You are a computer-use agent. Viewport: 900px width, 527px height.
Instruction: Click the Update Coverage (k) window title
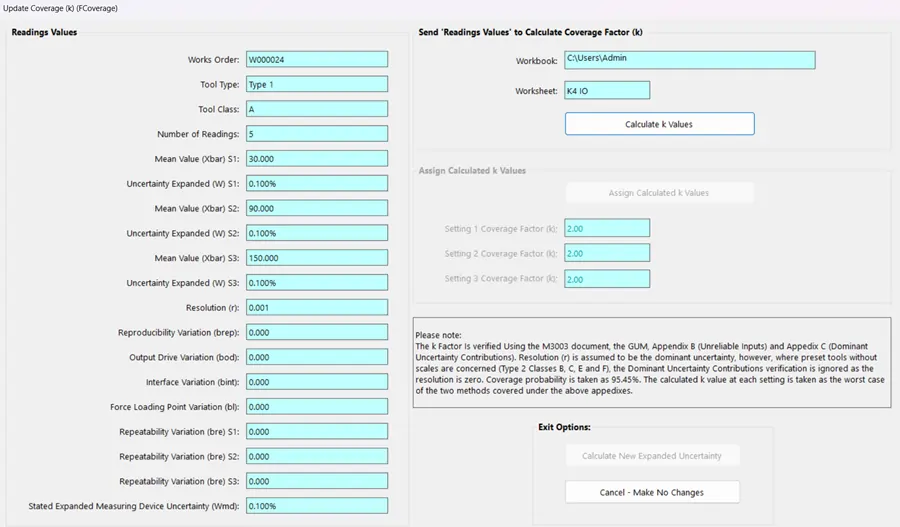pos(60,8)
